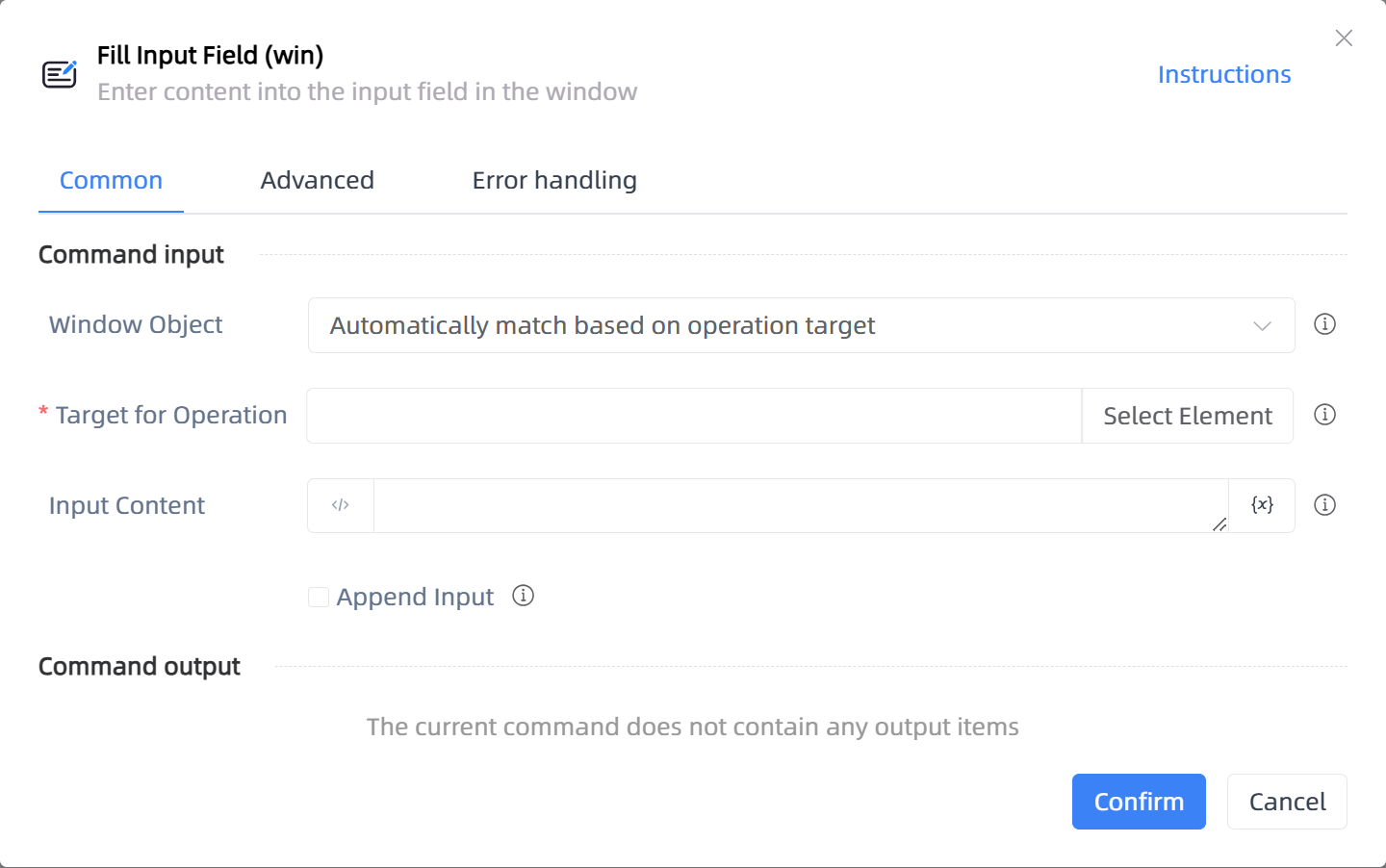Click the Select Element button
The height and width of the screenshot is (868, 1386).
tap(1188, 416)
